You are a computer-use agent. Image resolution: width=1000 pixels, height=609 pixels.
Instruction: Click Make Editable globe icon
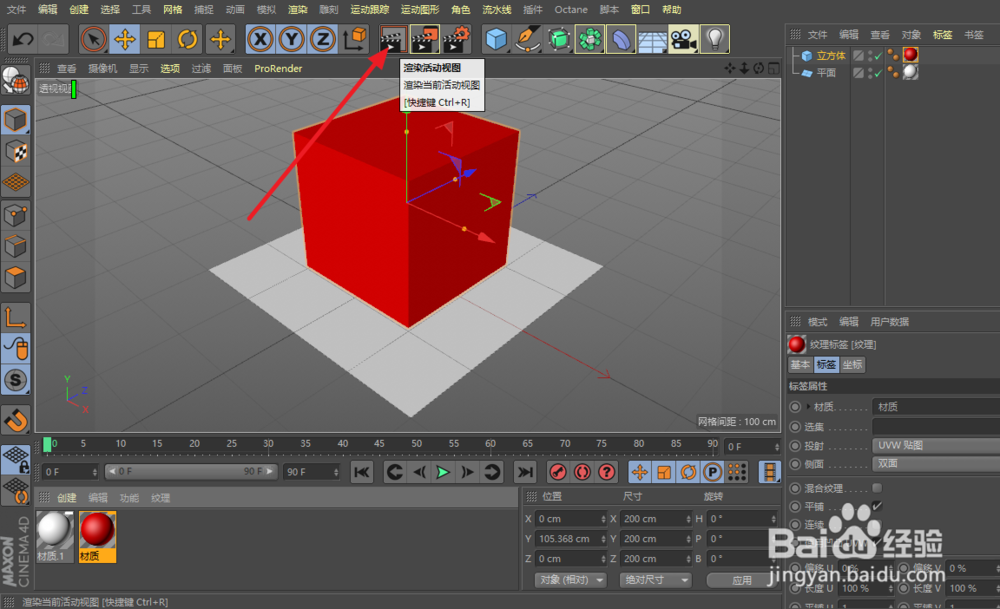pyautogui.click(x=16, y=81)
